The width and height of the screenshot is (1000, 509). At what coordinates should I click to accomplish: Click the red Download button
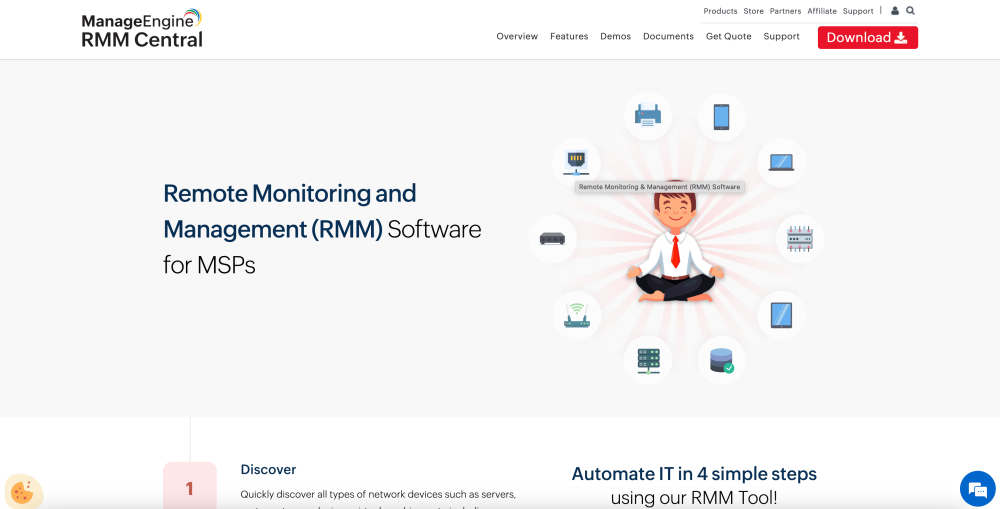click(867, 38)
